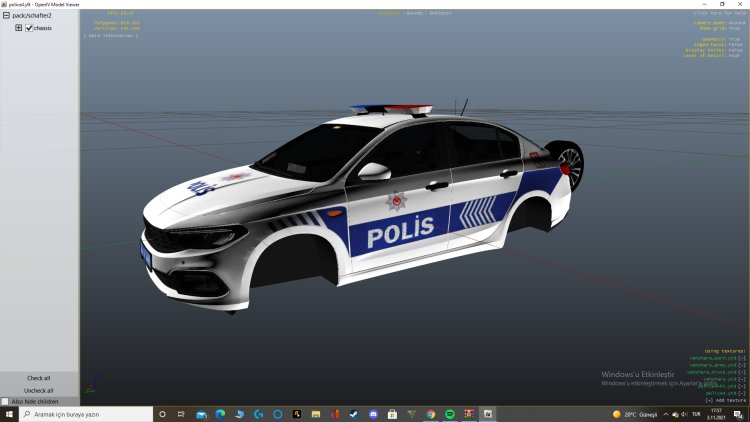Remove the police4.ytd texture entry
The height and width of the screenshot is (422, 750).
pyautogui.click(x=741, y=393)
